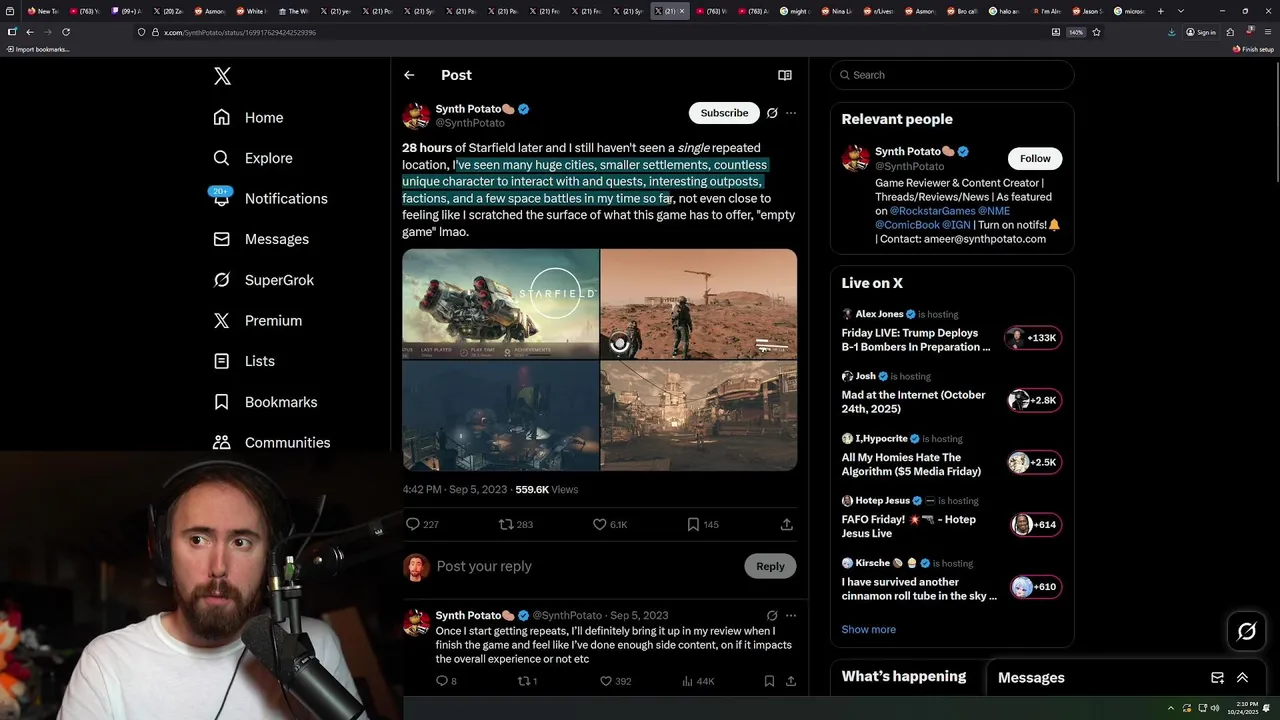
Task: Open FAFO Friday Hotep Jesus Live broadcast
Action: [951, 518]
